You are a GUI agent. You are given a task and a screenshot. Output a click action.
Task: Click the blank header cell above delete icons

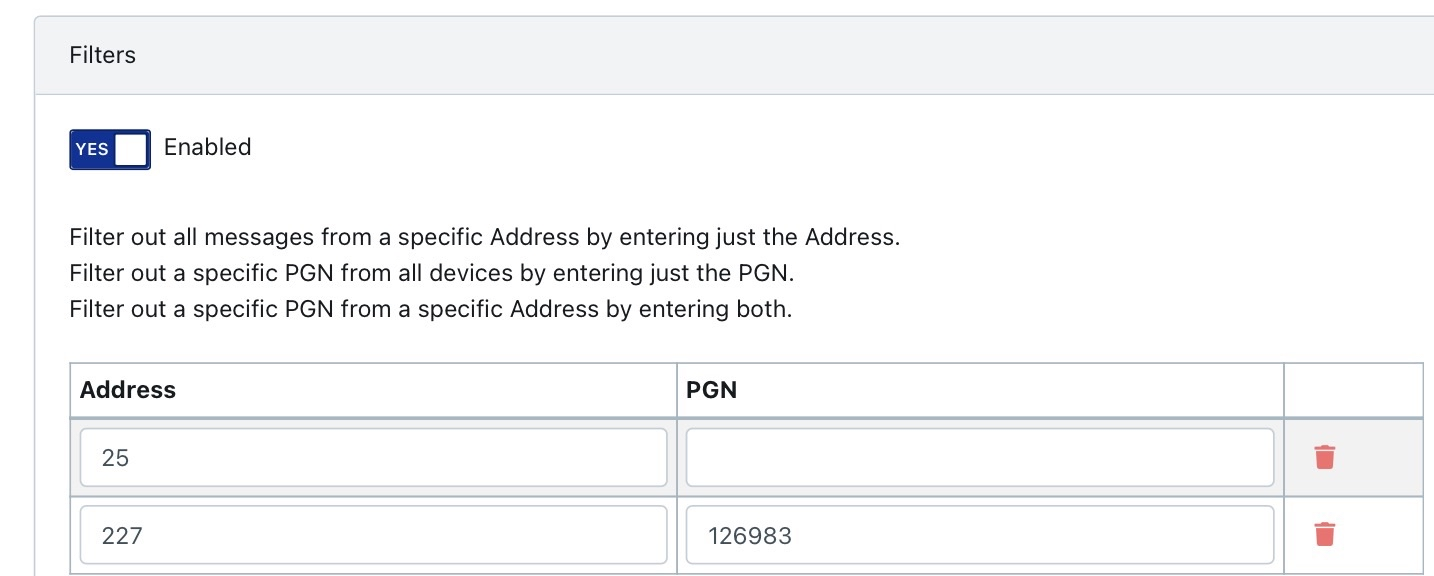[1352, 390]
